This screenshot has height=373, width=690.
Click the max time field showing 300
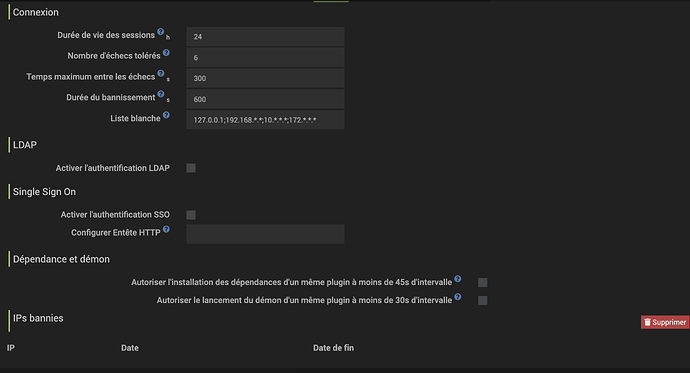(x=265, y=78)
